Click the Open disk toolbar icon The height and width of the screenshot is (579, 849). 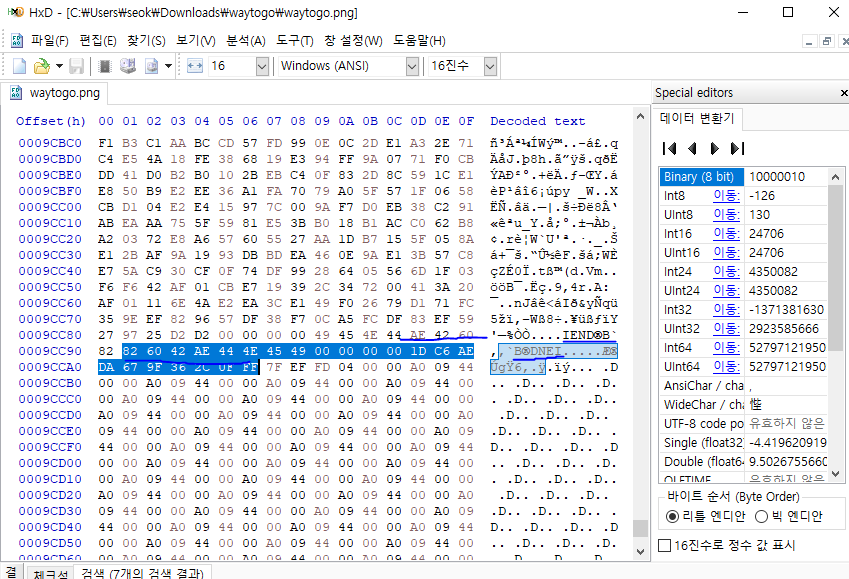pyautogui.click(x=128, y=66)
